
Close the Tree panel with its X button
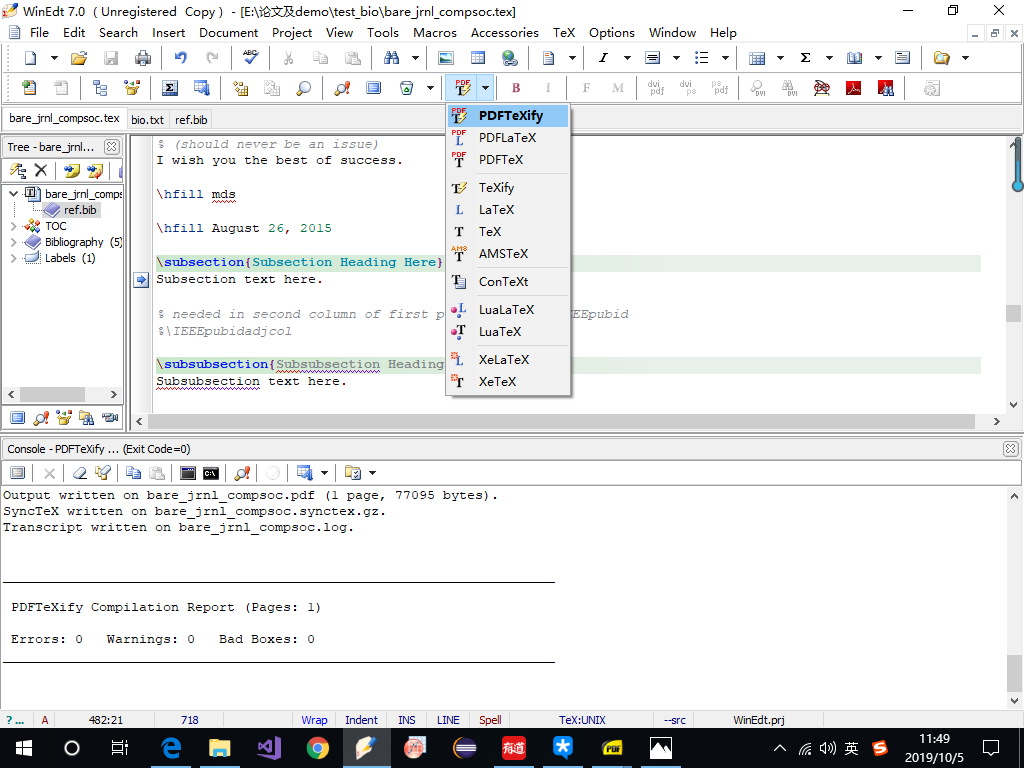pyautogui.click(x=112, y=147)
